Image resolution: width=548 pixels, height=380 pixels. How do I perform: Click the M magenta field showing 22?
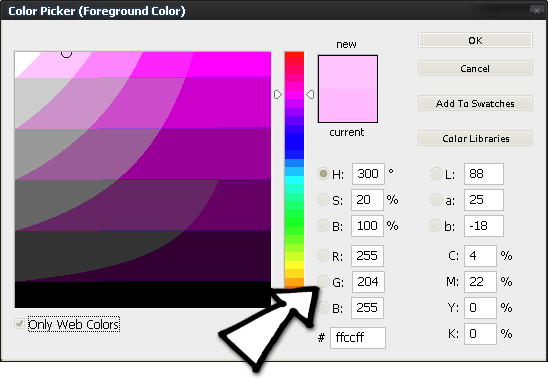coord(480,282)
